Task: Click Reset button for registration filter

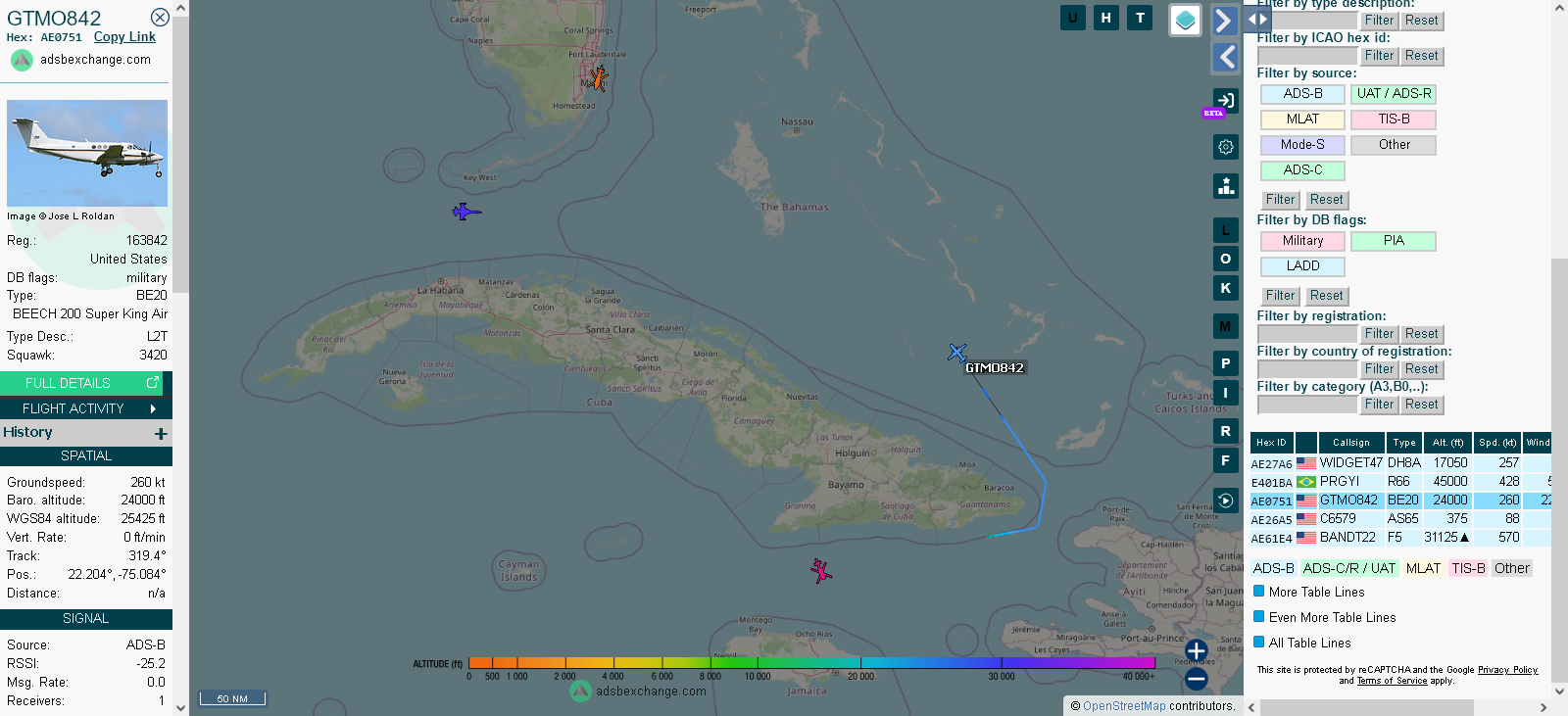Action: [1421, 334]
